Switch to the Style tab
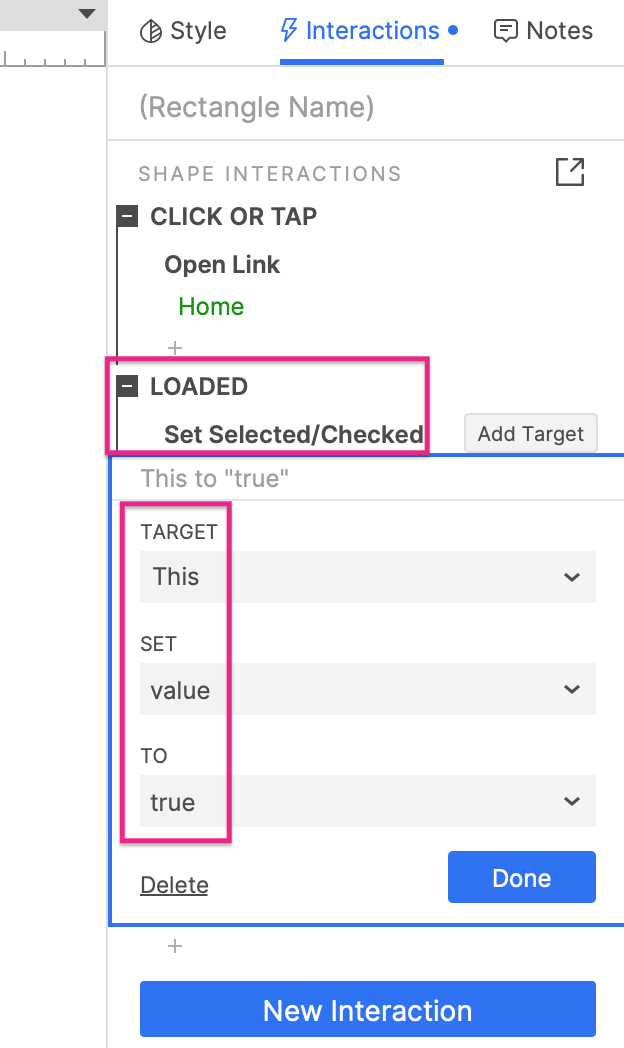 pyautogui.click(x=183, y=31)
